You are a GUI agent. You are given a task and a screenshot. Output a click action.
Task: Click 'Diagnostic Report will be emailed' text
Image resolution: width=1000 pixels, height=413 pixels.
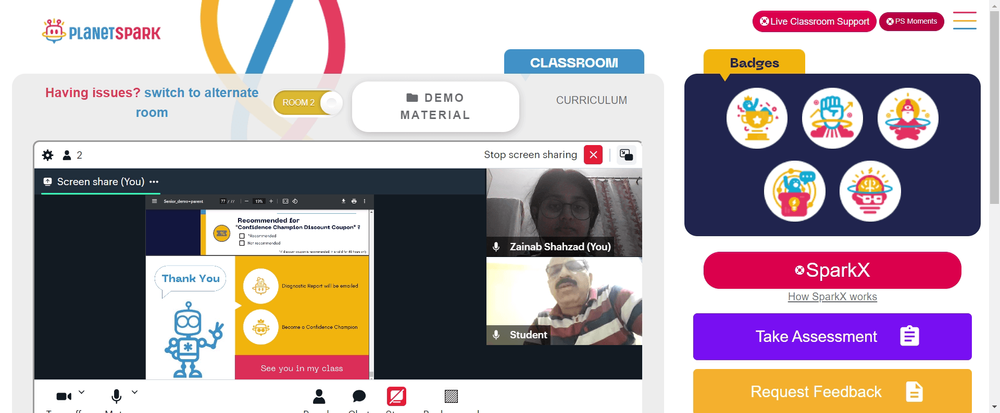[x=320, y=286]
